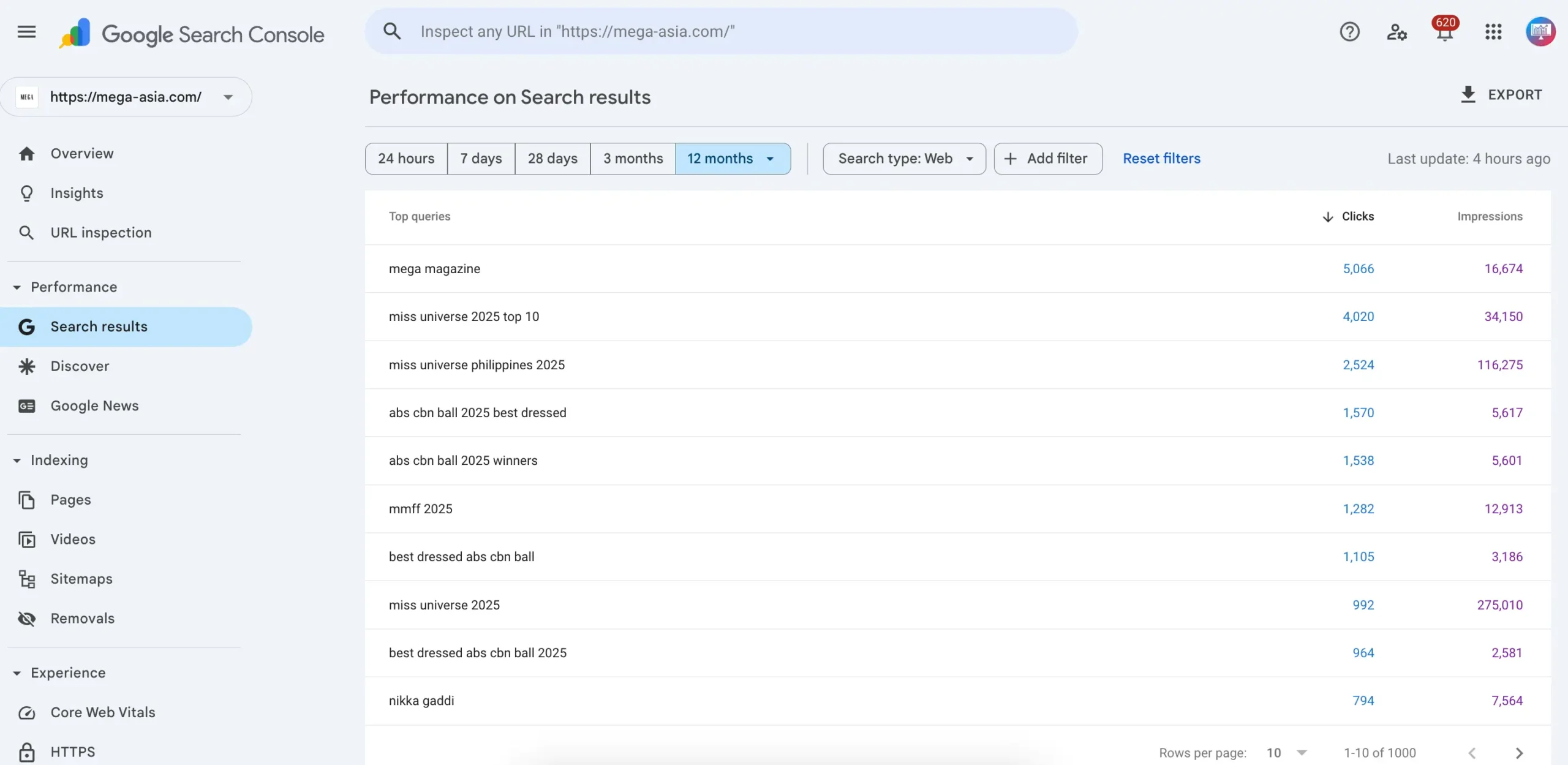Open Rows per page dropdown
The height and width of the screenshot is (765, 1568).
(x=1287, y=753)
